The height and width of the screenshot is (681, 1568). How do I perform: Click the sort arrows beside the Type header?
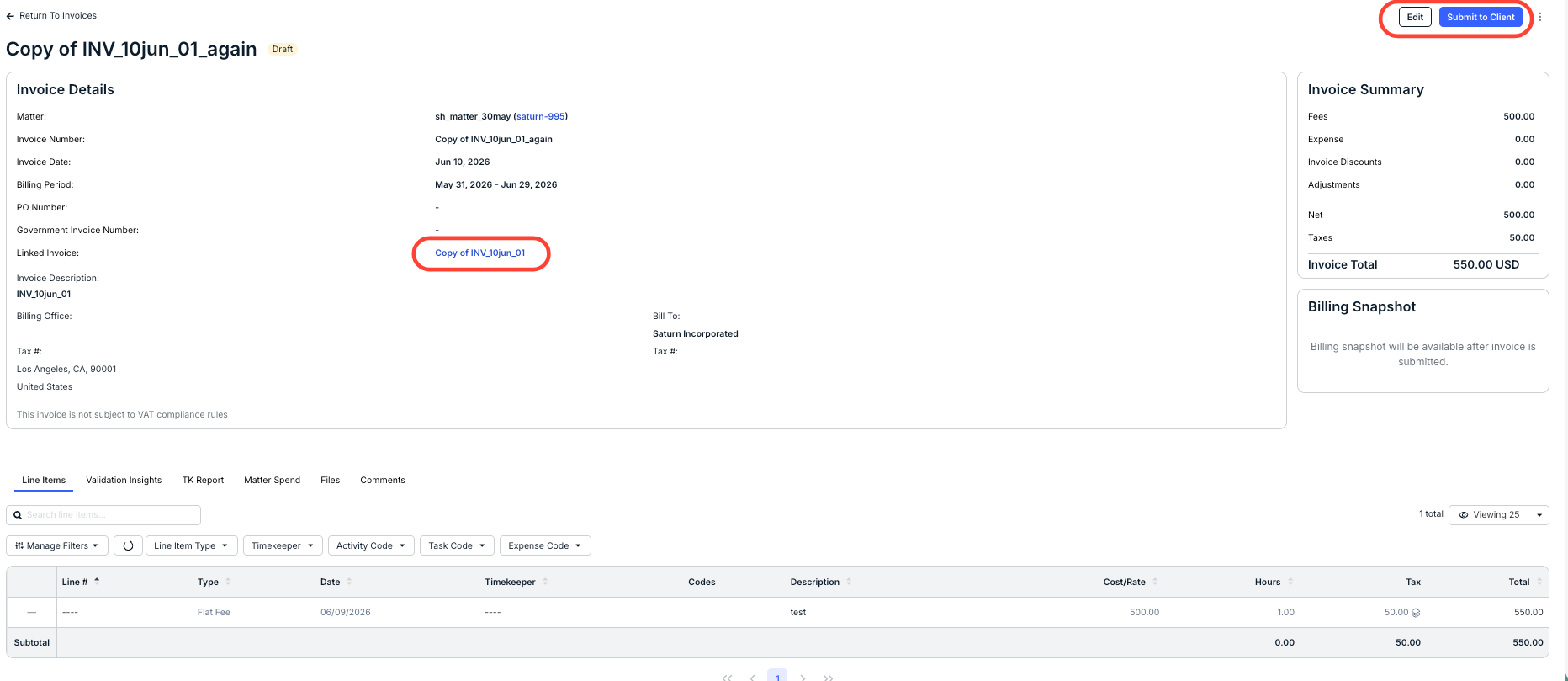(228, 582)
